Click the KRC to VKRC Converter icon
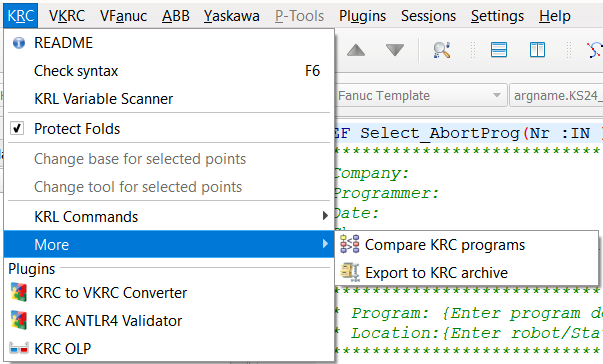 tap(19, 293)
